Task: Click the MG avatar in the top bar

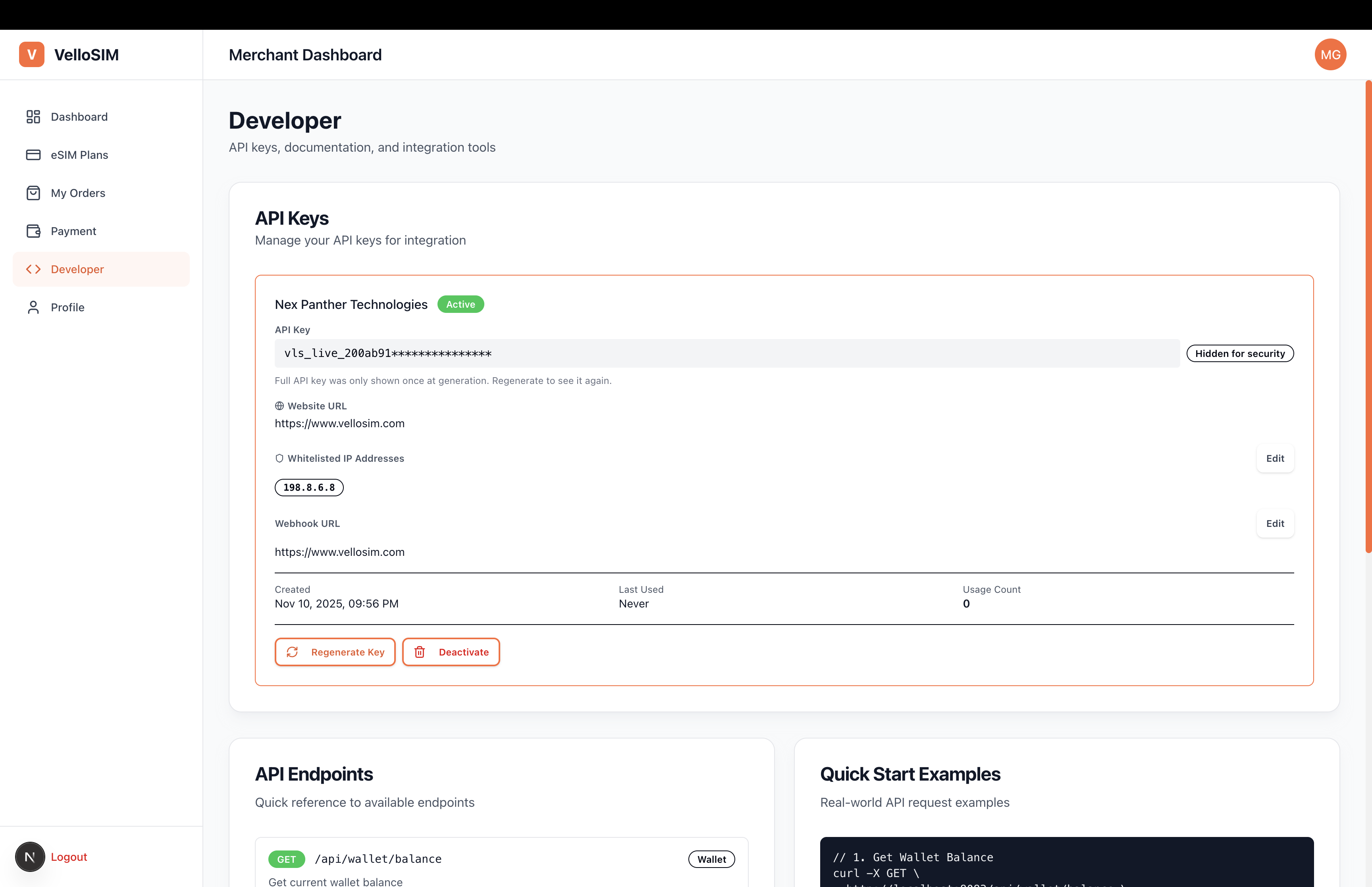Action: pos(1331,54)
